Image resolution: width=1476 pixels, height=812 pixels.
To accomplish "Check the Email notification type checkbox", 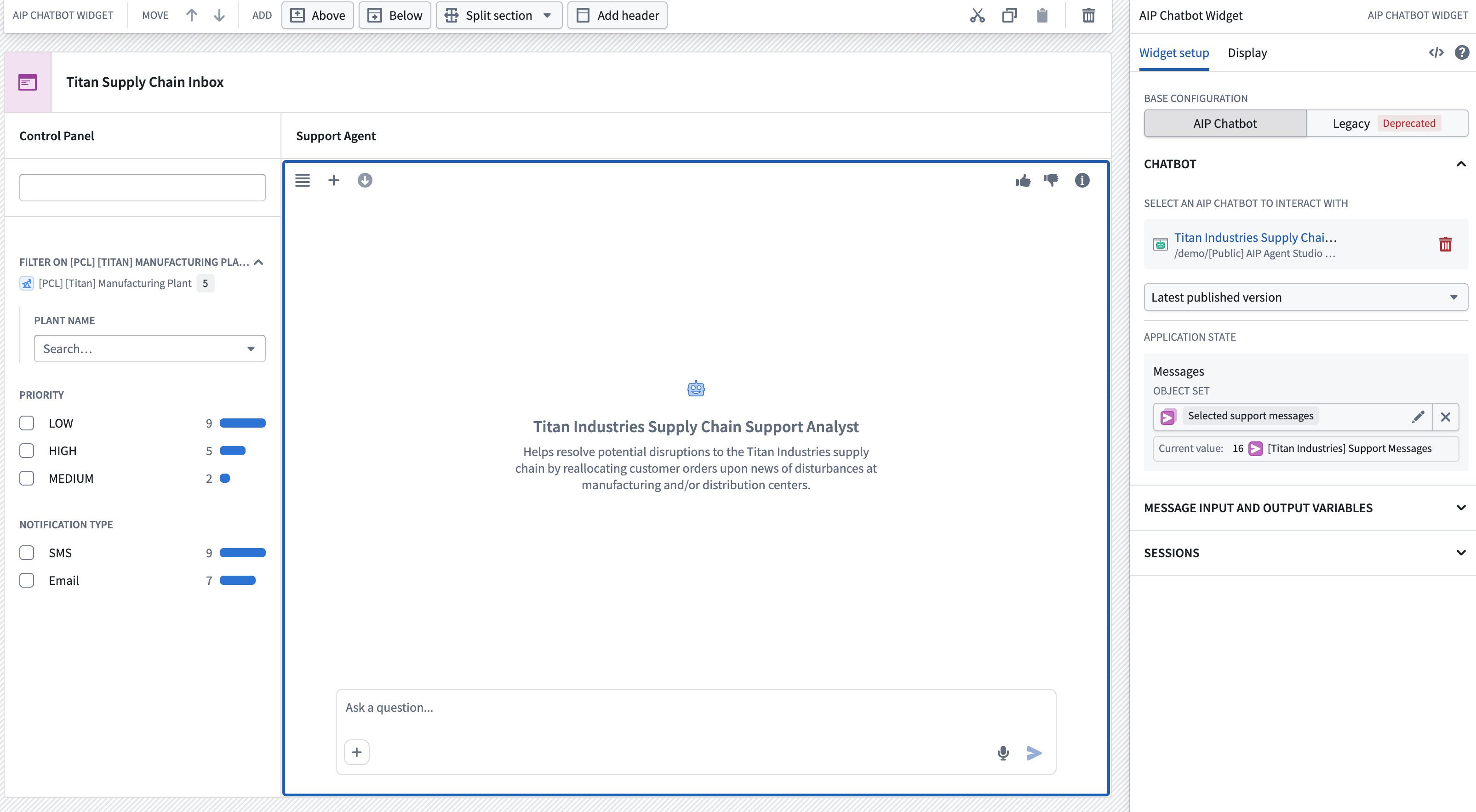I will [26, 580].
